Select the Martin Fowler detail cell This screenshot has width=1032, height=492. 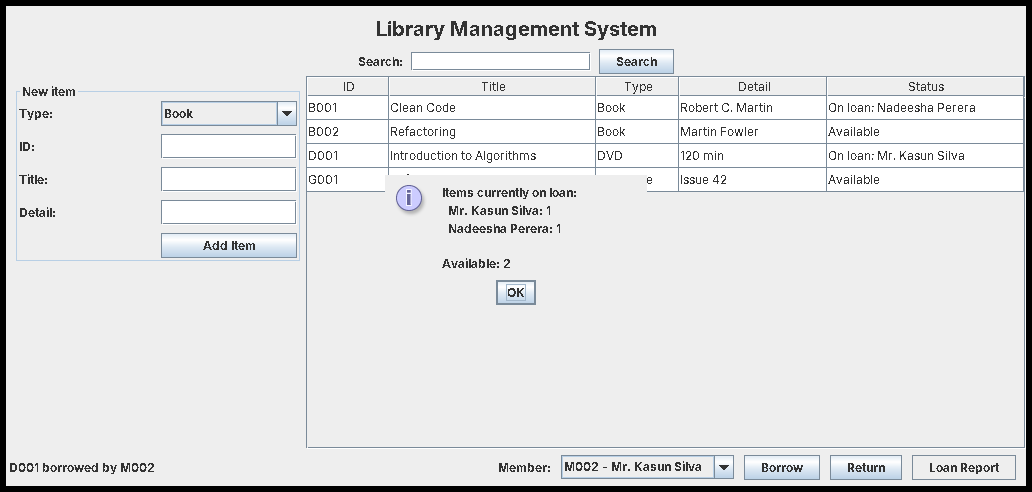[753, 132]
